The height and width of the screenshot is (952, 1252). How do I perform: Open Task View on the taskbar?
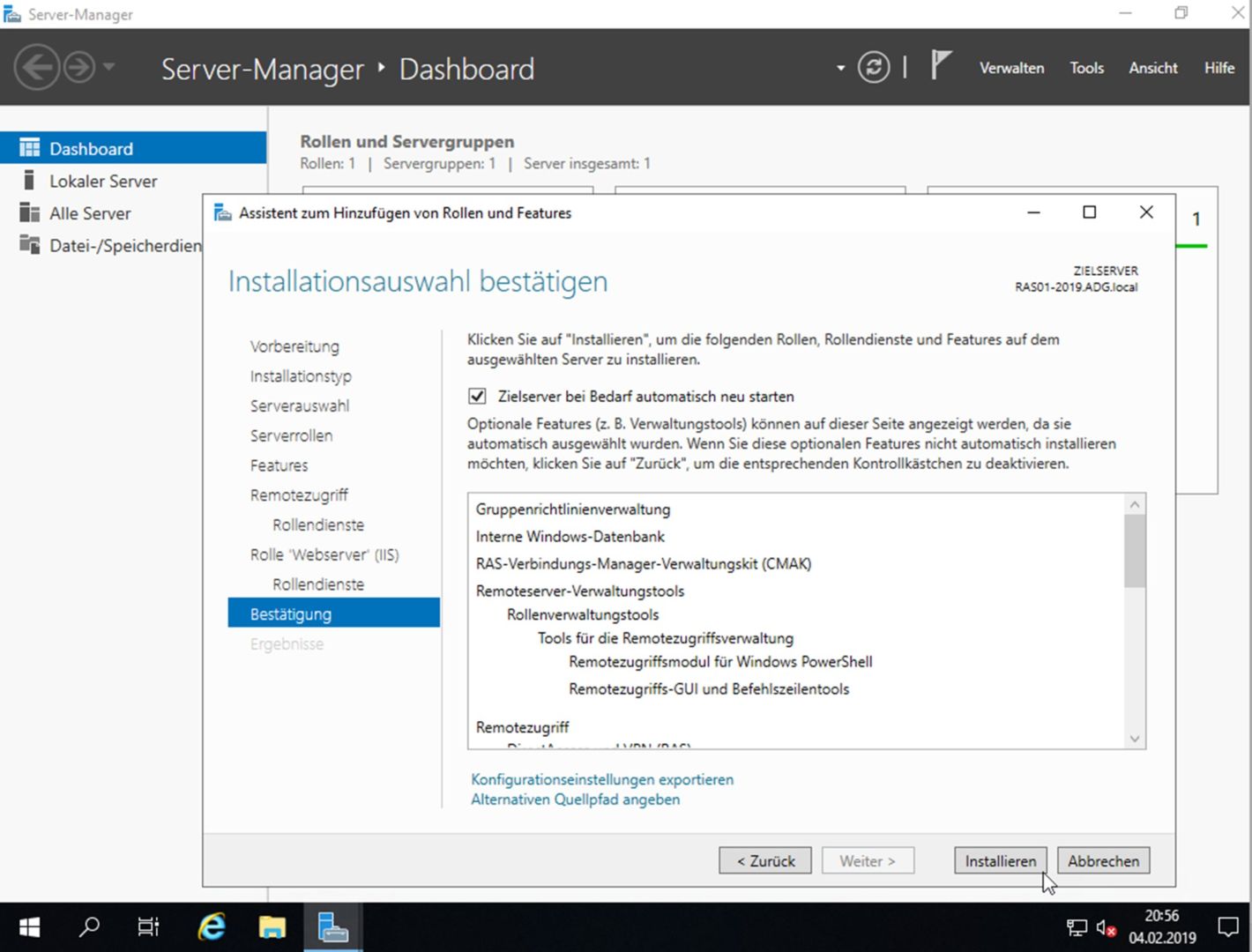[148, 926]
